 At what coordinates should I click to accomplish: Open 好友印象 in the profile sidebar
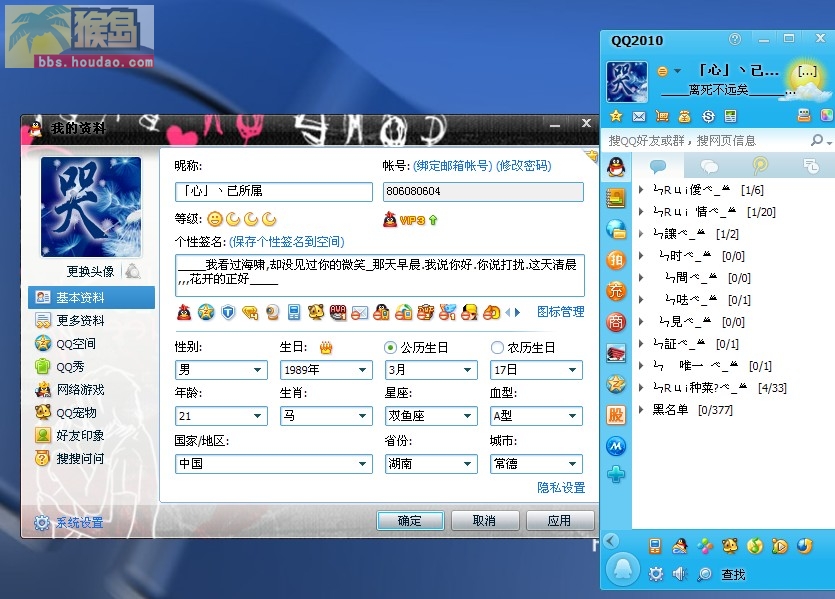(x=80, y=436)
